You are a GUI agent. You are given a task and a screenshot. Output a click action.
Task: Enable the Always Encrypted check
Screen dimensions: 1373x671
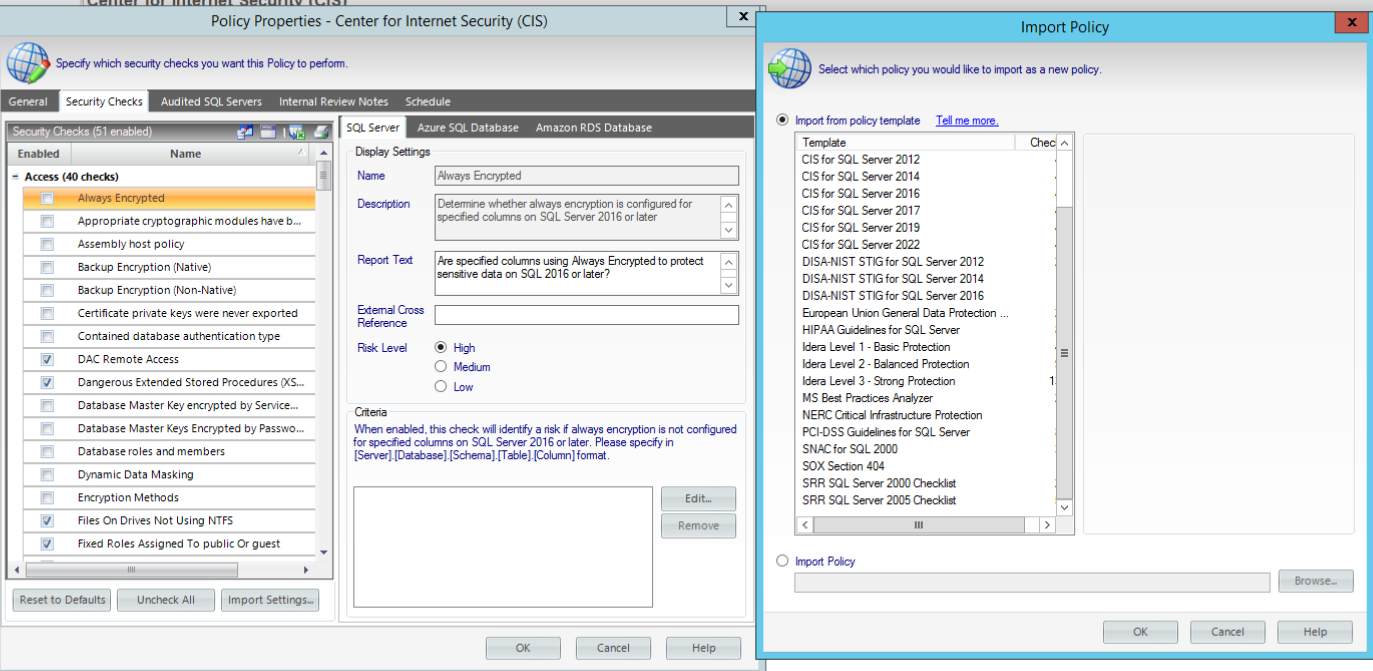pyautogui.click(x=47, y=198)
